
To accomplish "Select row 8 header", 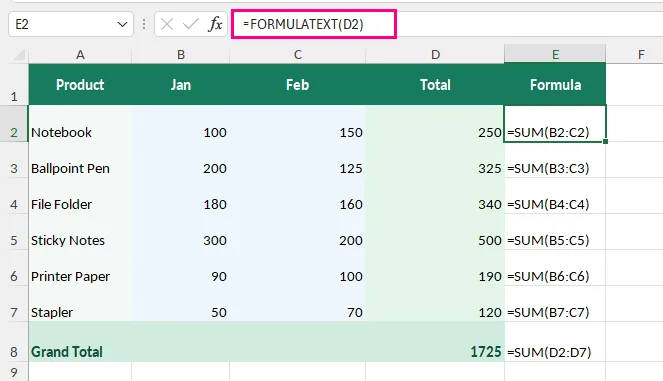I will [x=14, y=342].
